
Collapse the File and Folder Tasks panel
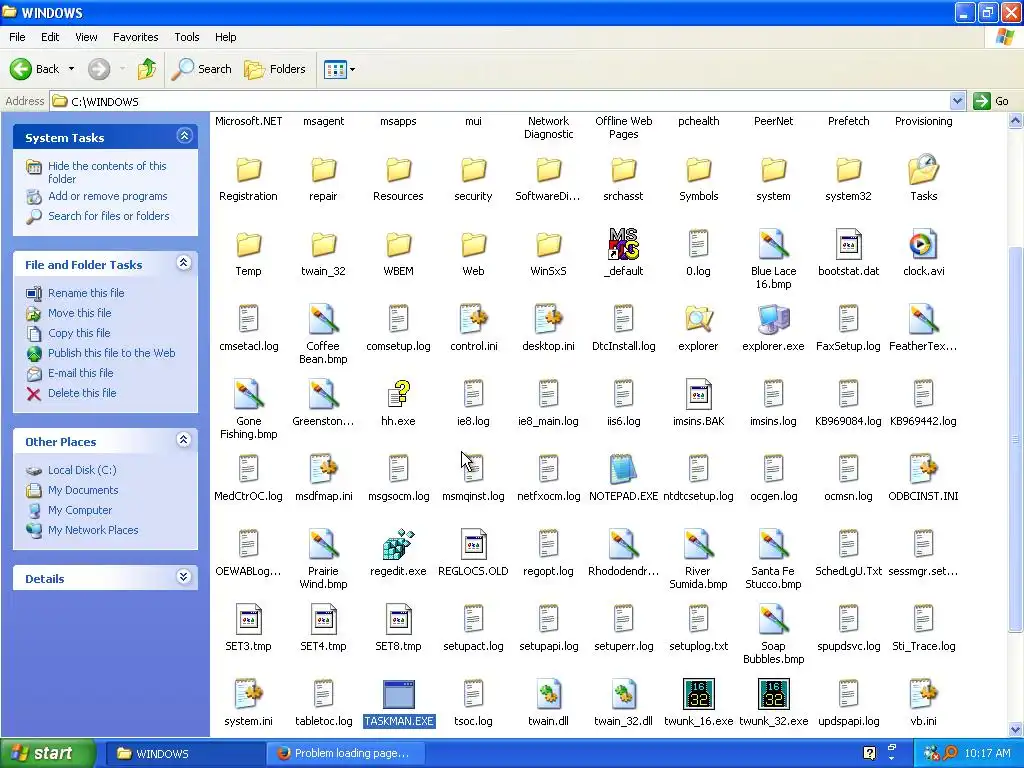[184, 263]
